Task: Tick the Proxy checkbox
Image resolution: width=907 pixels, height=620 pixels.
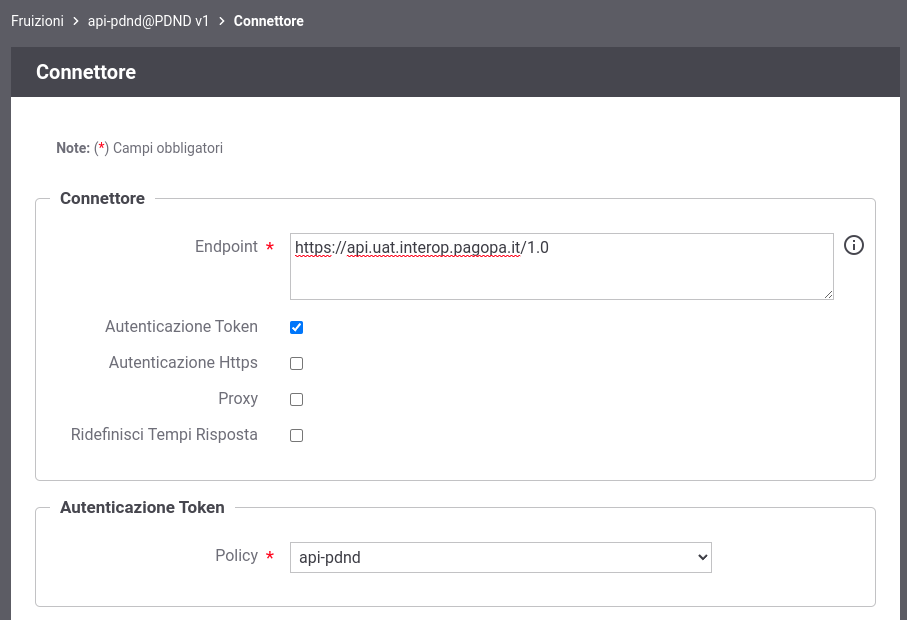Action: [x=296, y=399]
